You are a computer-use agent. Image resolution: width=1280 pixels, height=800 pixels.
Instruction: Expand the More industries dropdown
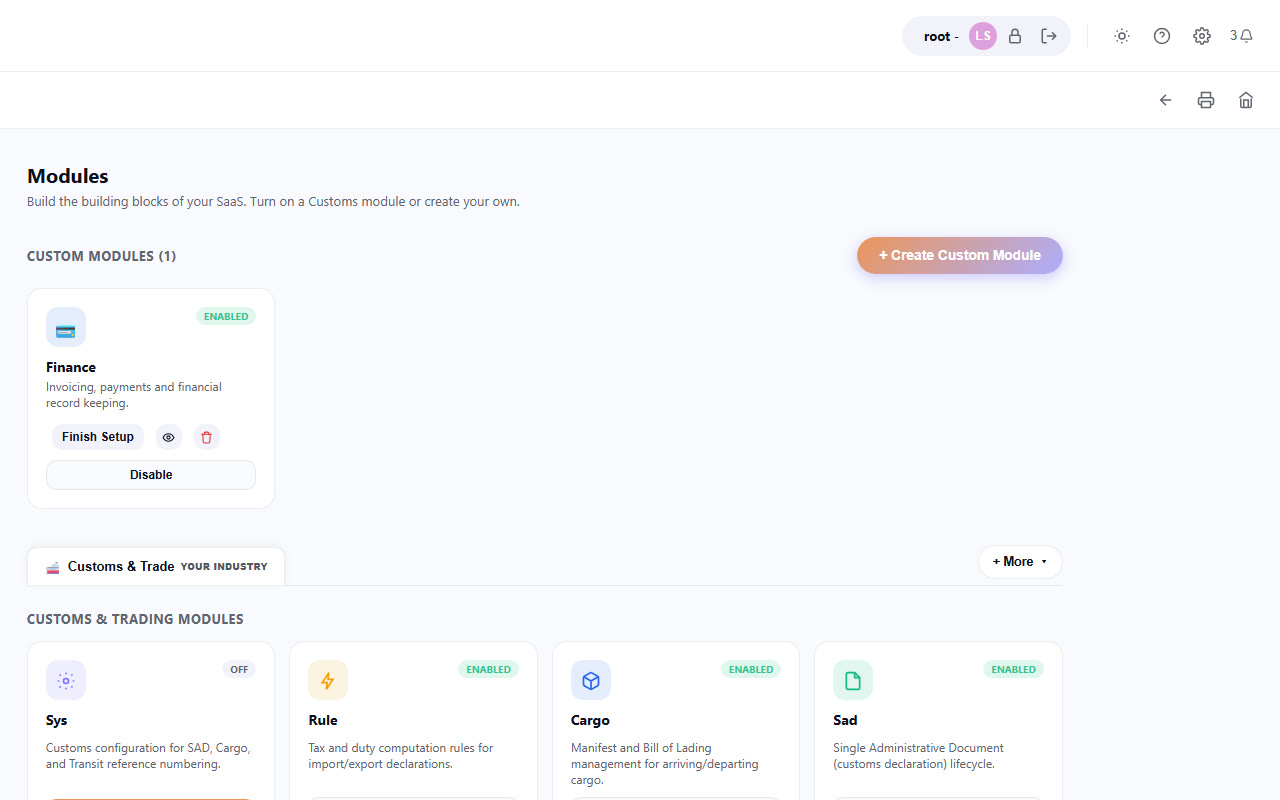1020,562
